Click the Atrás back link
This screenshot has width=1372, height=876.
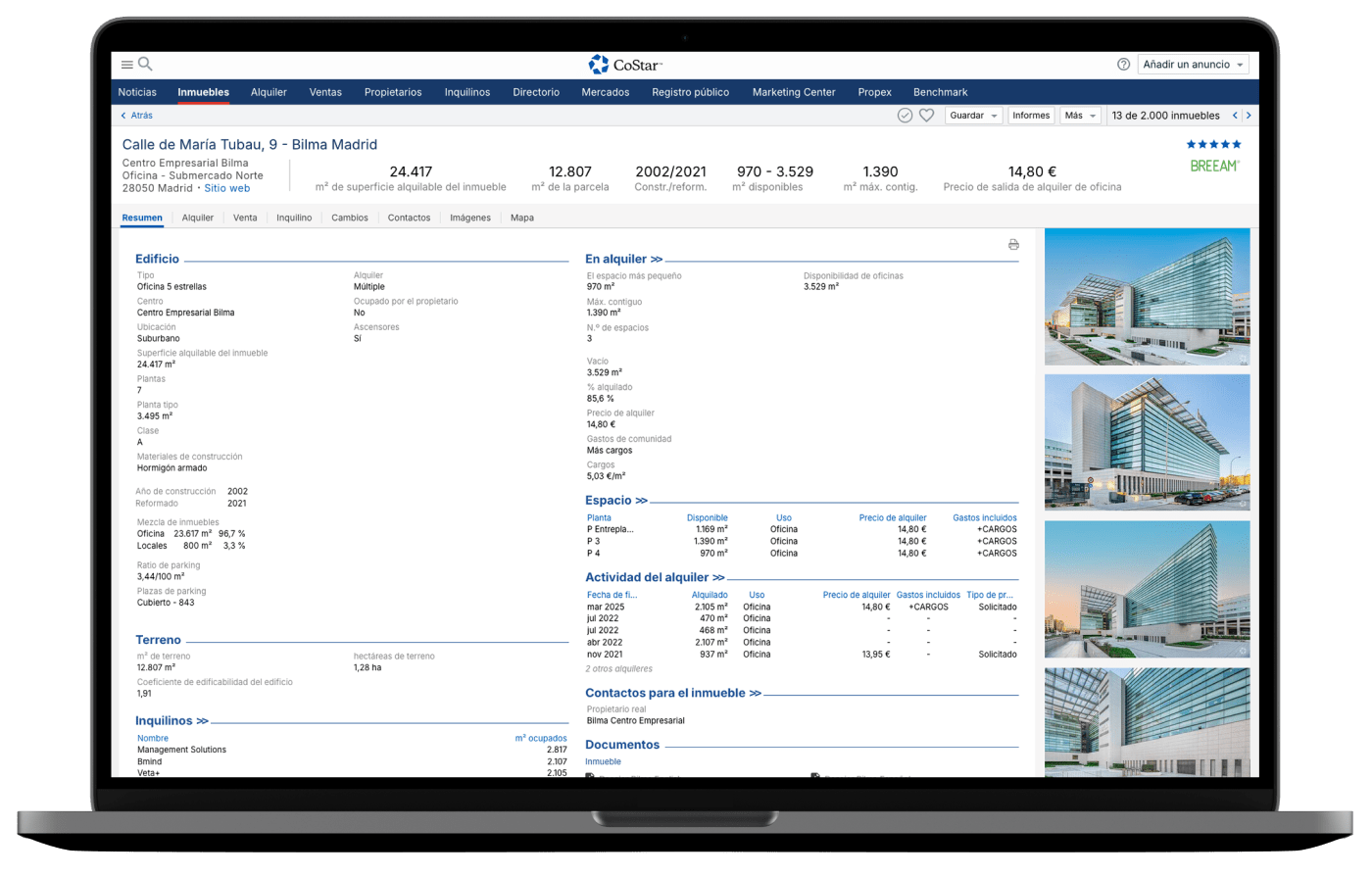click(137, 116)
